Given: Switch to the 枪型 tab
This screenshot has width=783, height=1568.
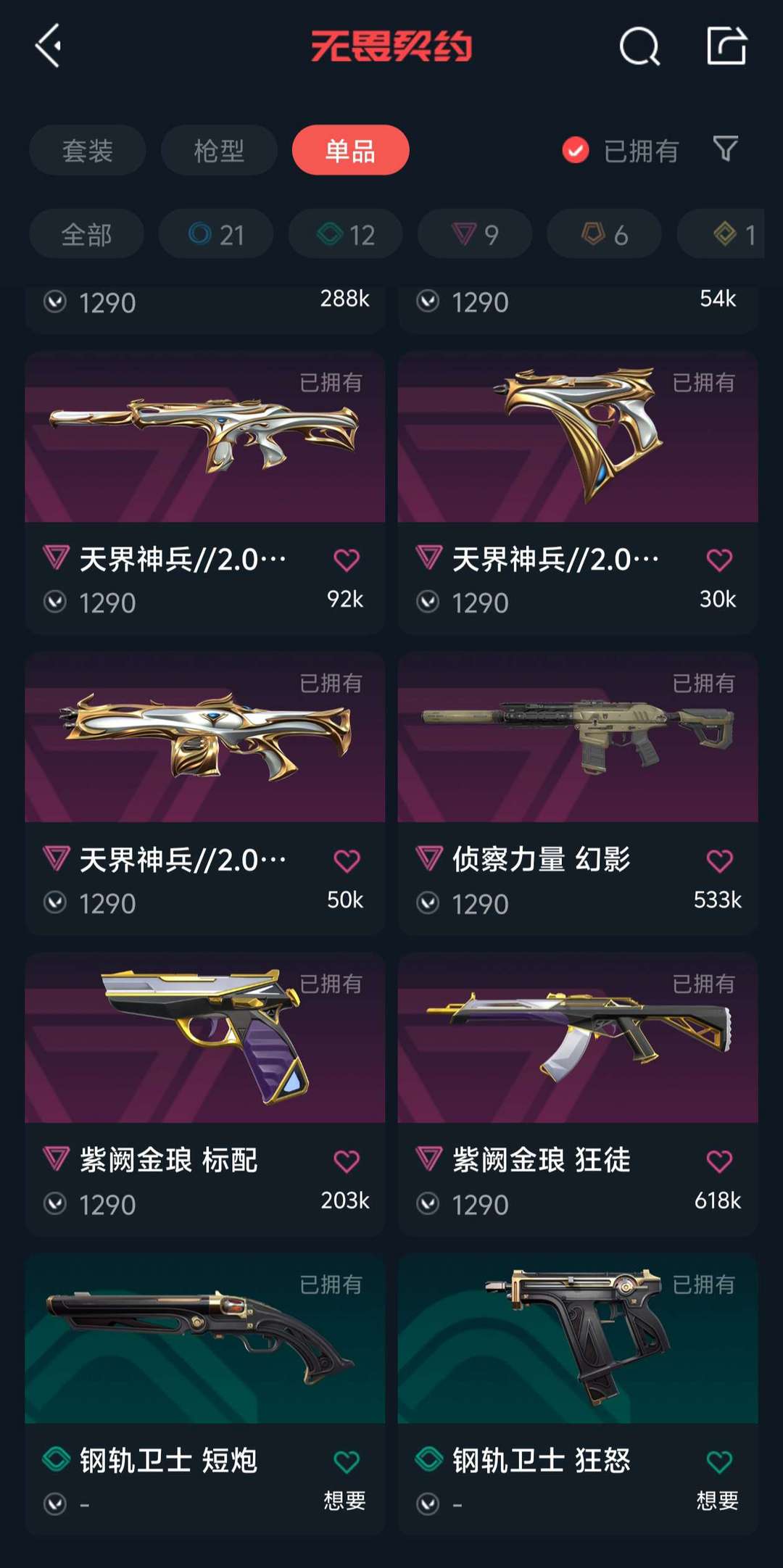Looking at the screenshot, I should pyautogui.click(x=219, y=150).
